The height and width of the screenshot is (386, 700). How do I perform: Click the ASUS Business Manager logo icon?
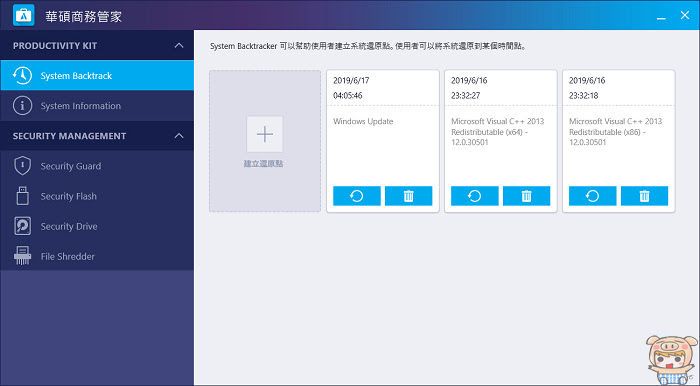tap(24, 16)
